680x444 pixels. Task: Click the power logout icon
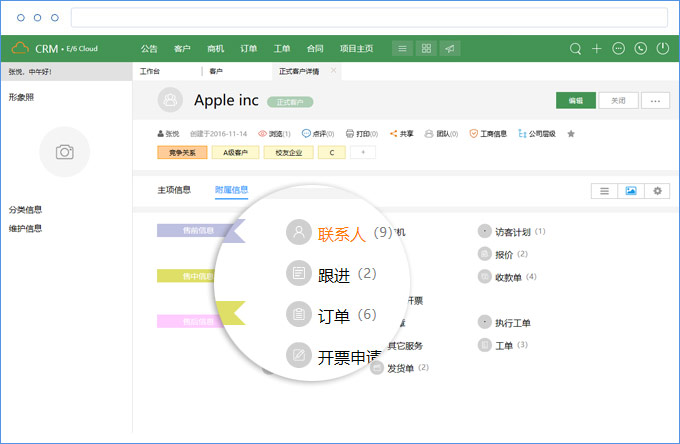pyautogui.click(x=662, y=48)
